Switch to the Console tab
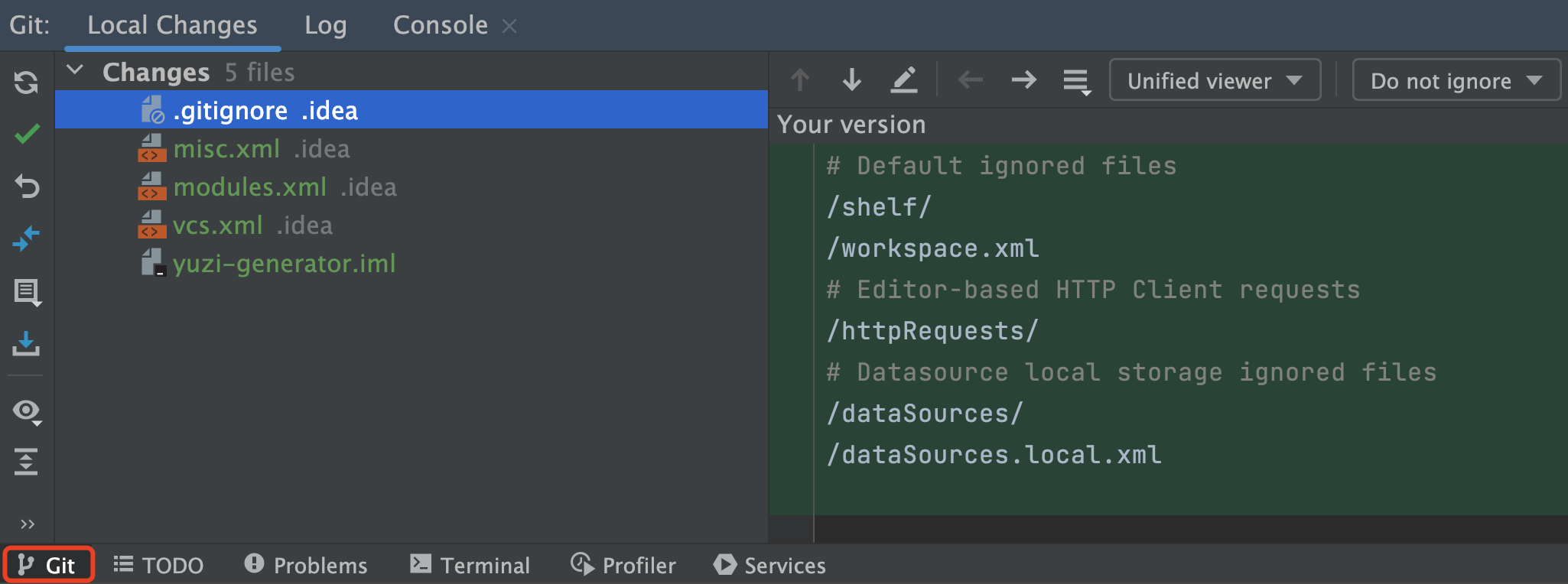This screenshot has height=584, width=1568. click(440, 25)
